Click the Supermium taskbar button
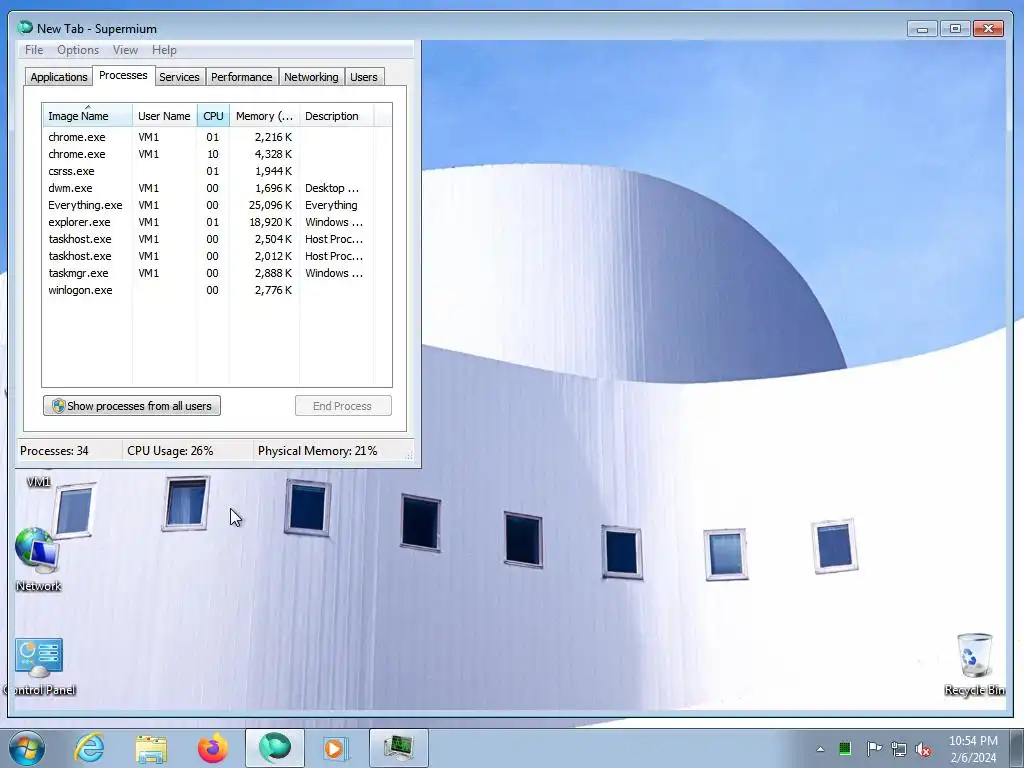 [274, 748]
